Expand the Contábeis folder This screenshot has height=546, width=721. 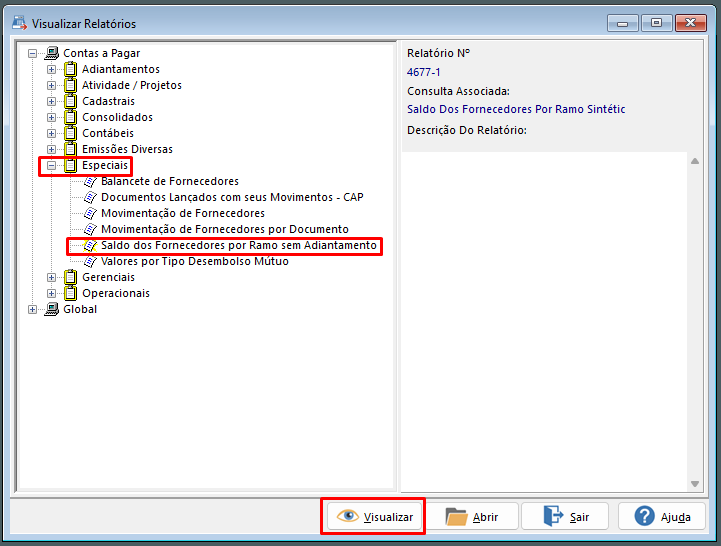(x=52, y=133)
